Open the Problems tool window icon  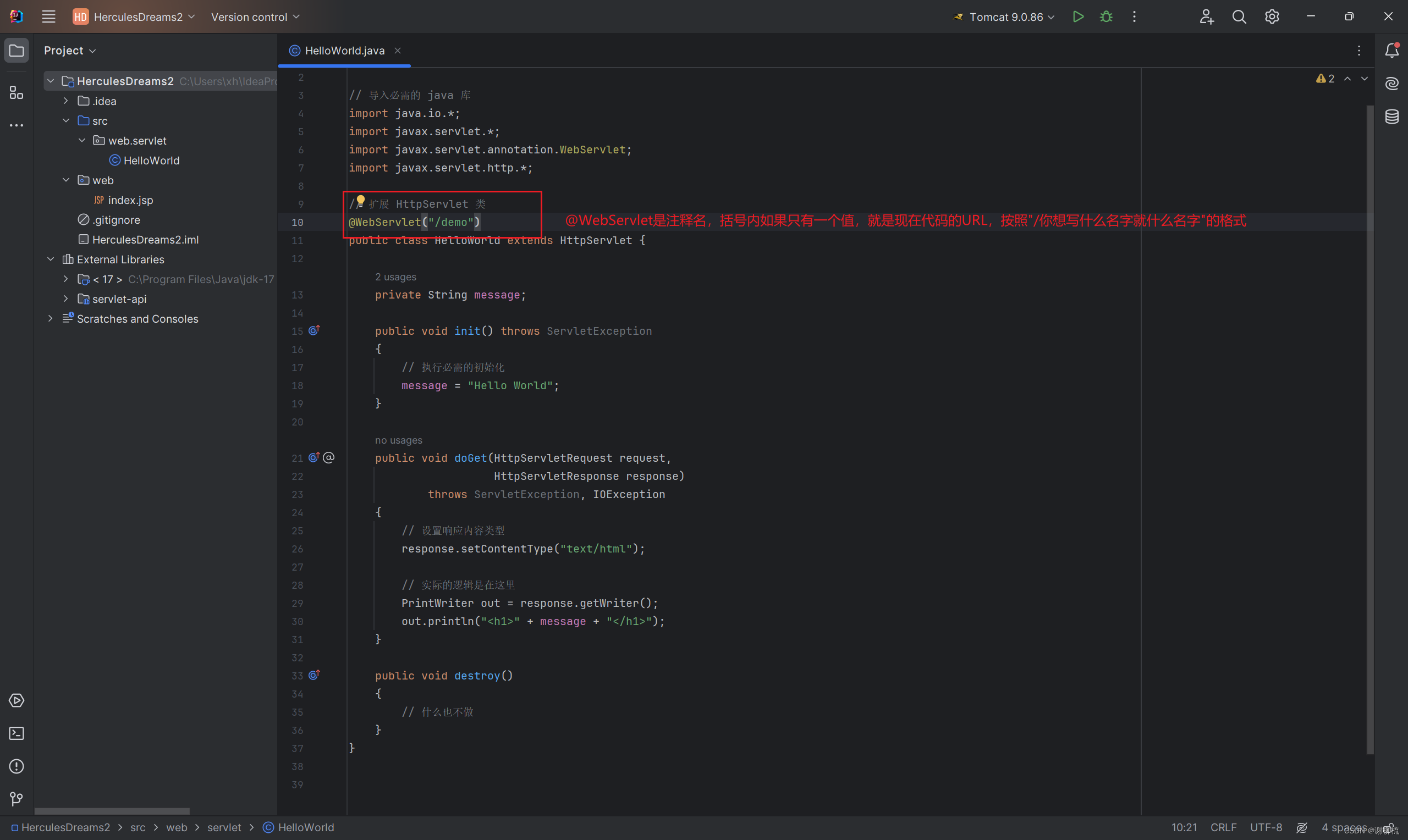pos(16,766)
